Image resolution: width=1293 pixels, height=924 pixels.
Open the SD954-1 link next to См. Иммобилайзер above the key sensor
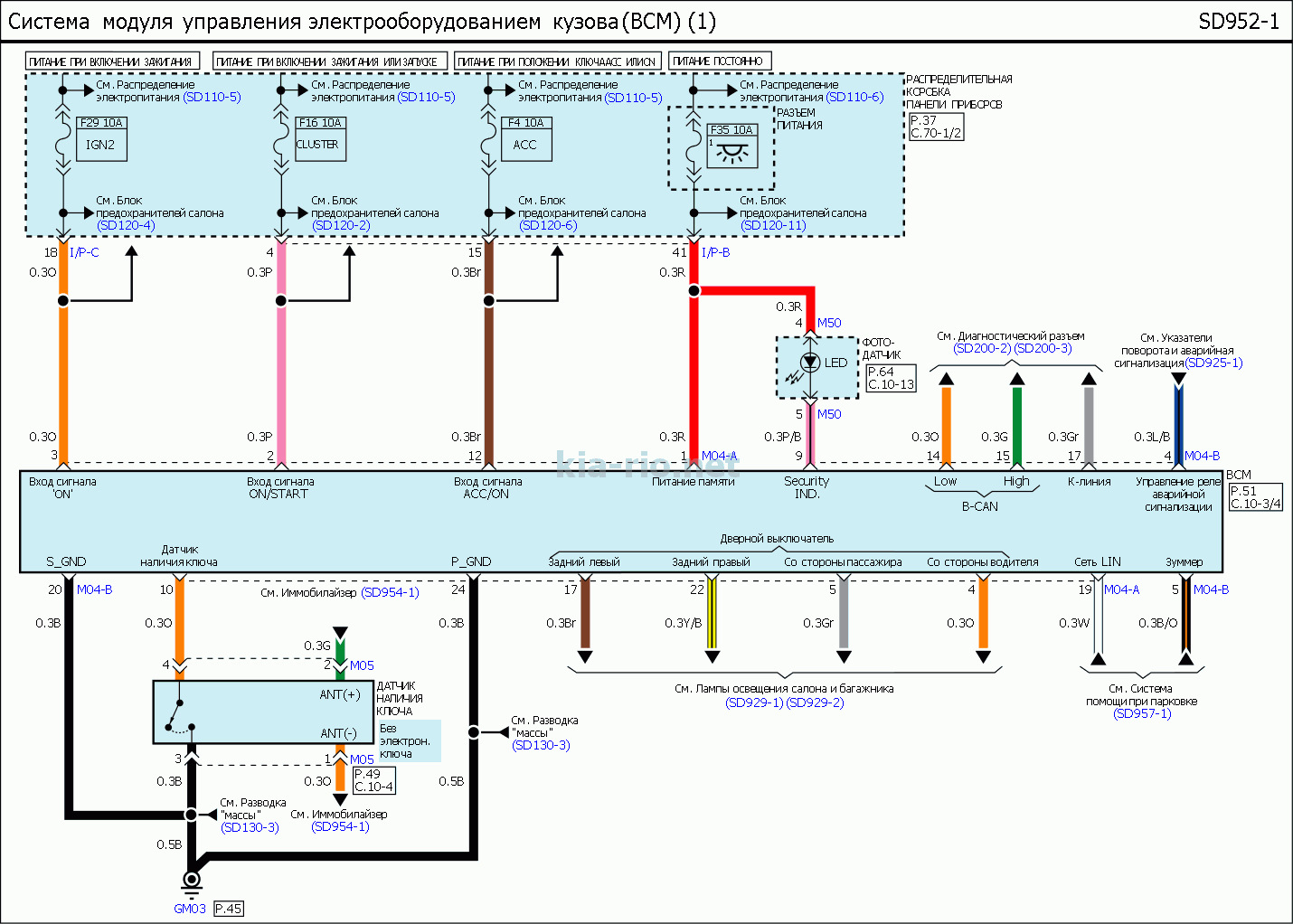[390, 592]
